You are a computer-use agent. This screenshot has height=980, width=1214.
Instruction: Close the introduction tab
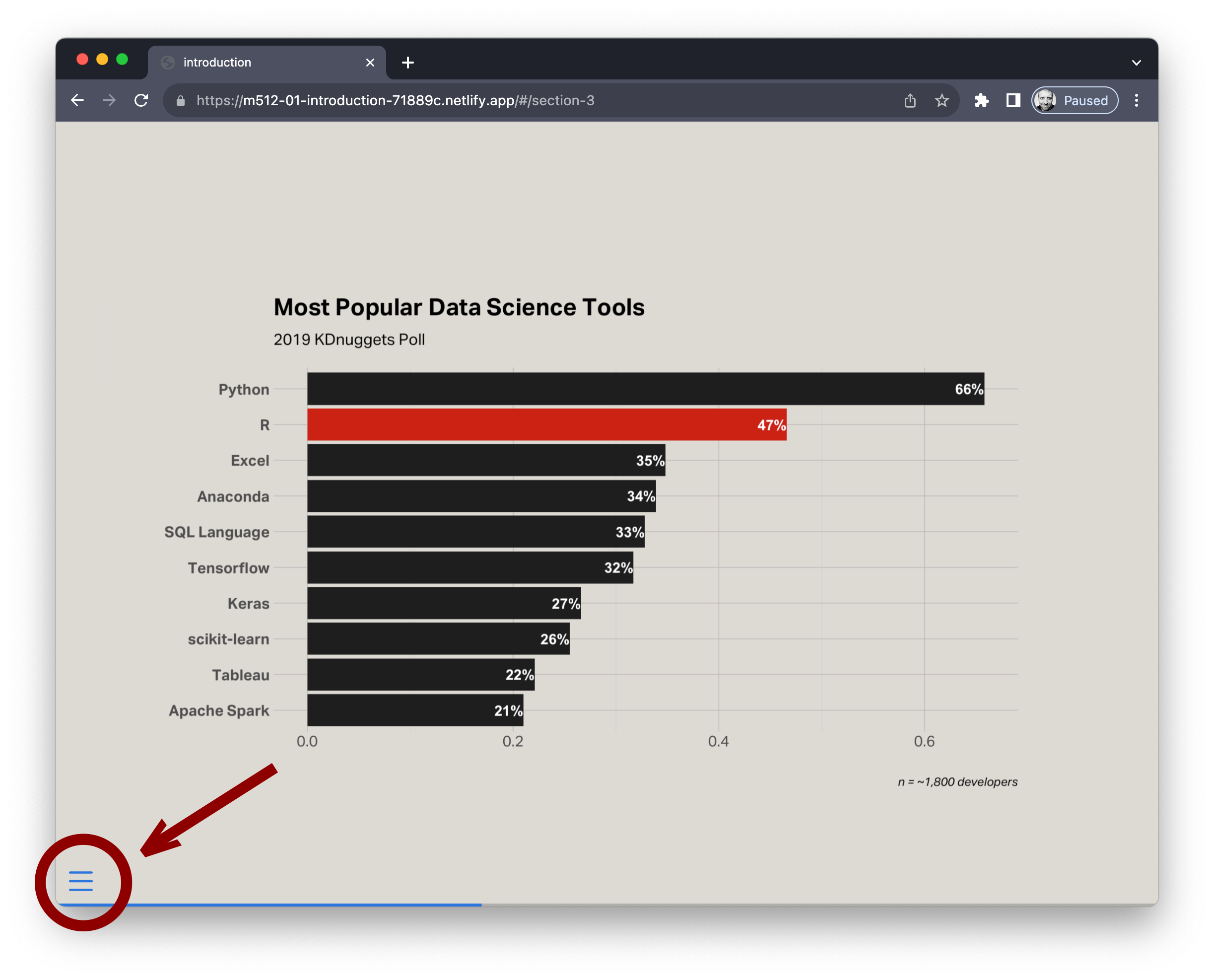tap(370, 63)
